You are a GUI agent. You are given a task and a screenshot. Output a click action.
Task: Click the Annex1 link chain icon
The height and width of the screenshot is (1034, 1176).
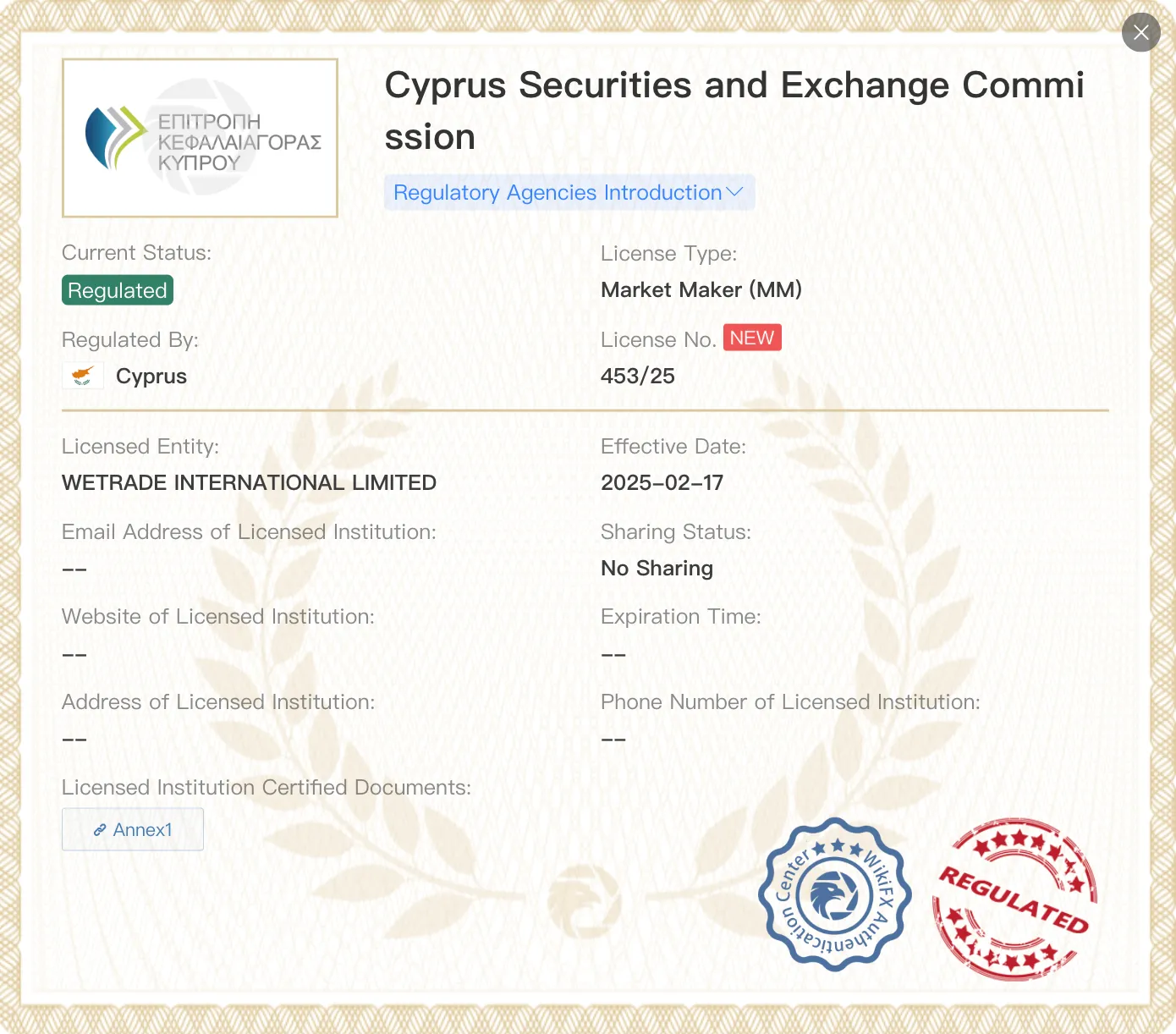[x=100, y=830]
